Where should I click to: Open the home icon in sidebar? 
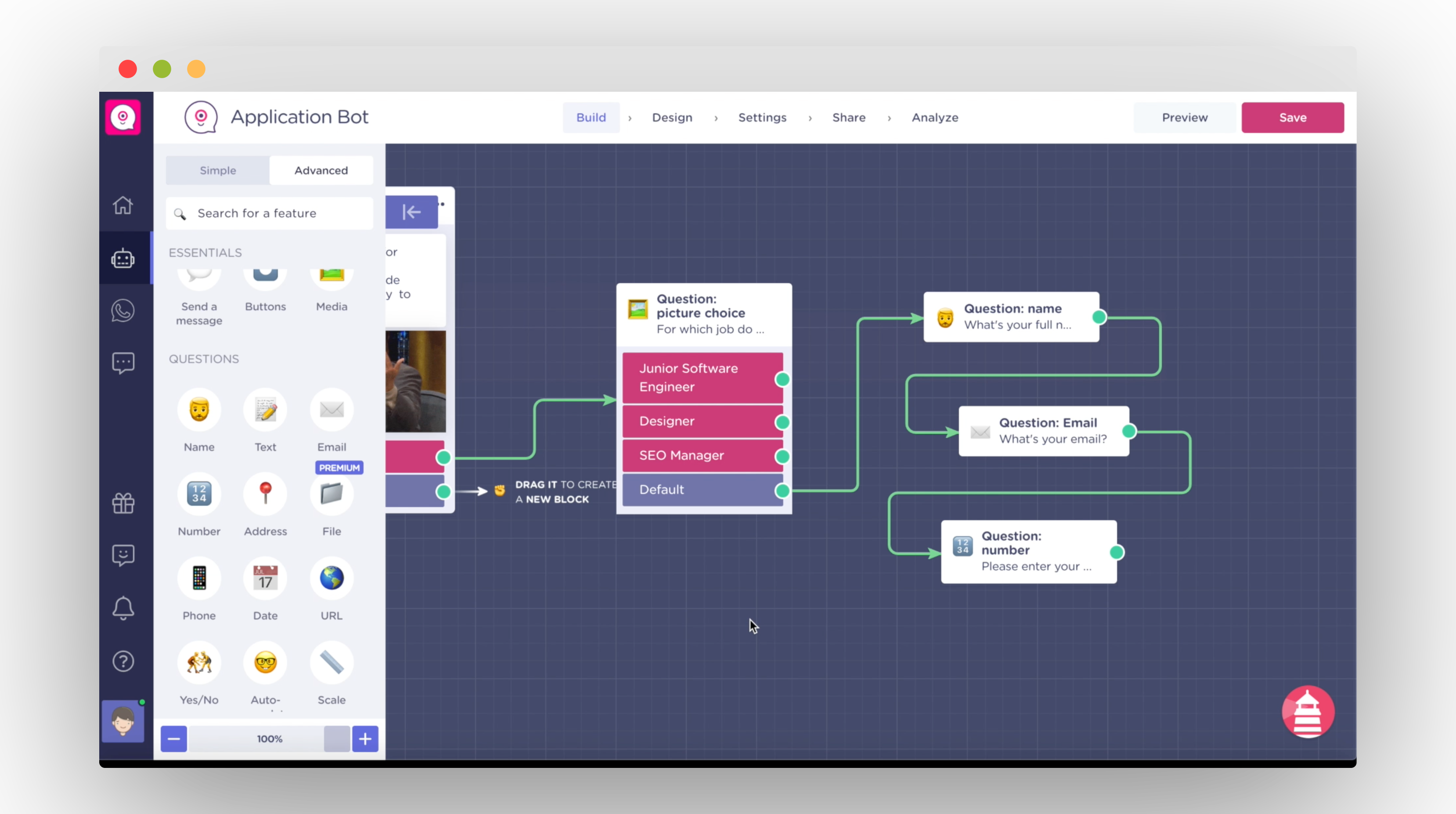pyautogui.click(x=123, y=205)
